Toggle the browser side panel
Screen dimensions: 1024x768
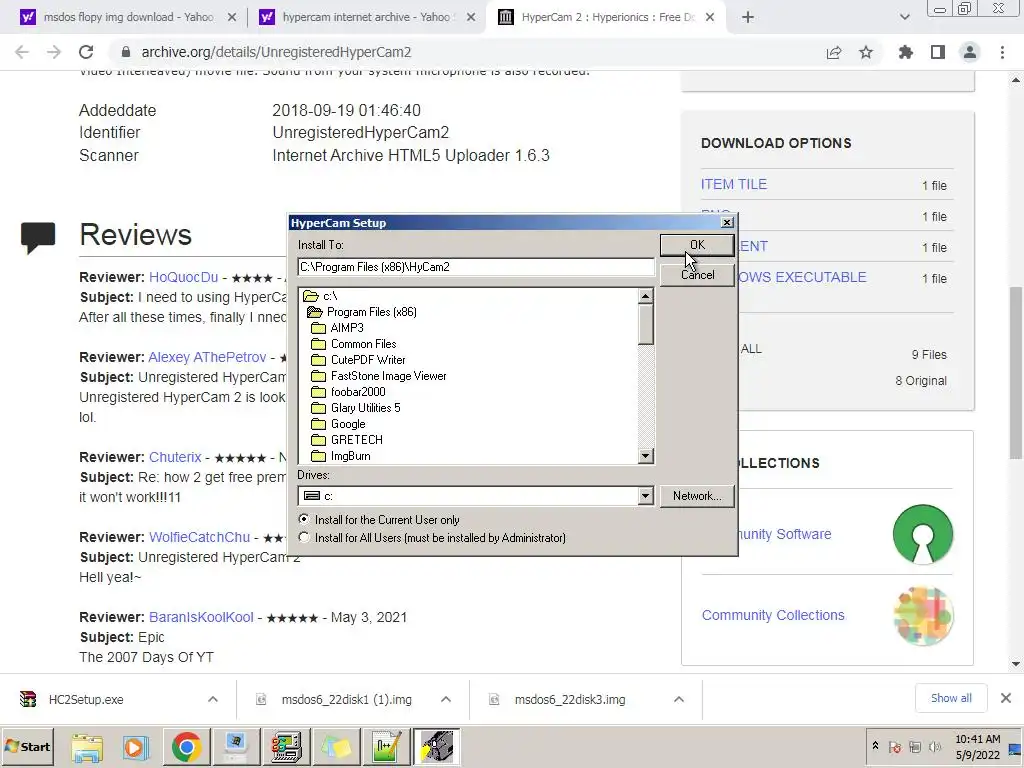[938, 52]
